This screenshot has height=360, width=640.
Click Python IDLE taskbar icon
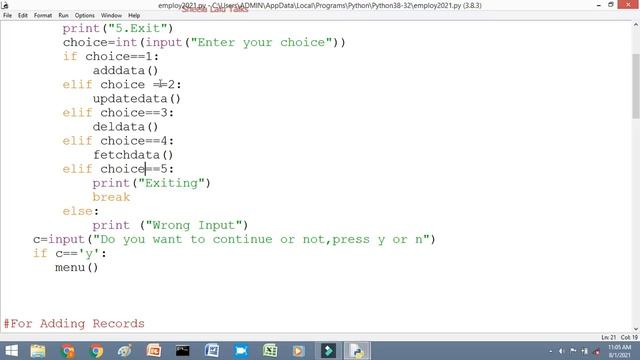tap(357, 351)
